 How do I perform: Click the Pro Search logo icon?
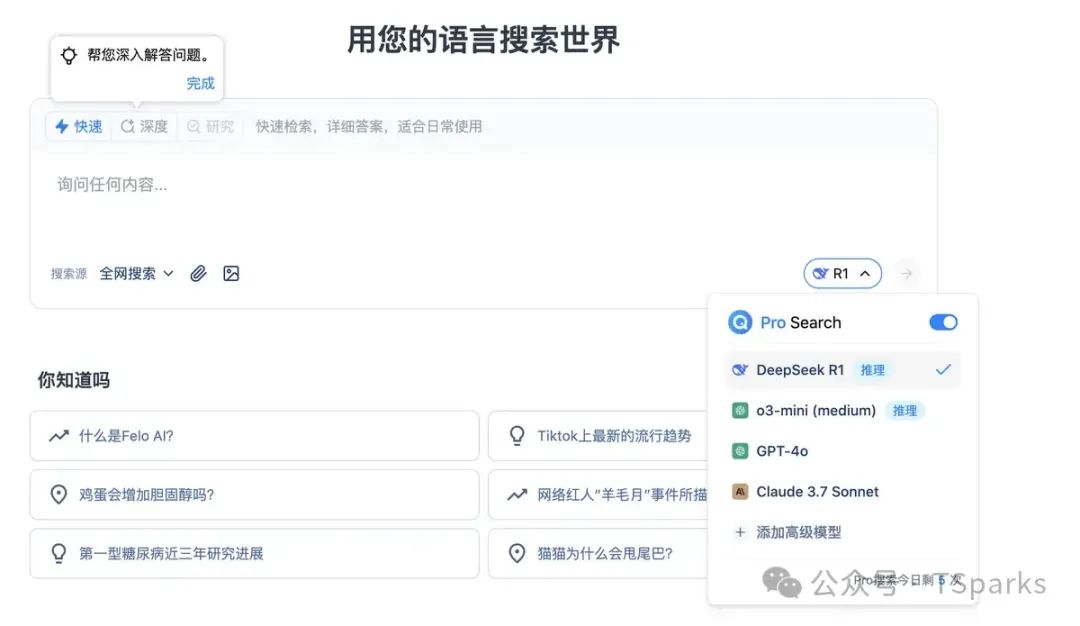(x=740, y=322)
